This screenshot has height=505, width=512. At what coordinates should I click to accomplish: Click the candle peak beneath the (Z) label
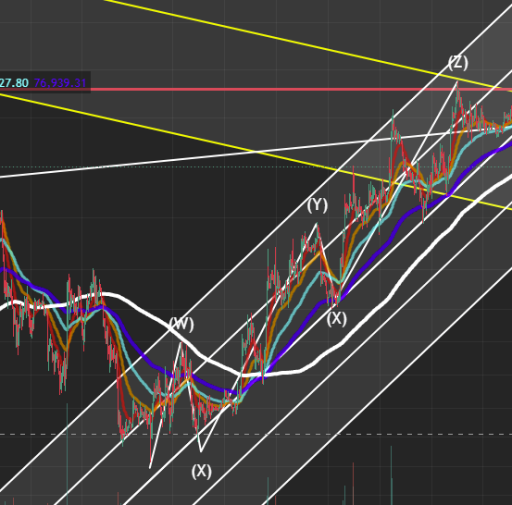457,84
